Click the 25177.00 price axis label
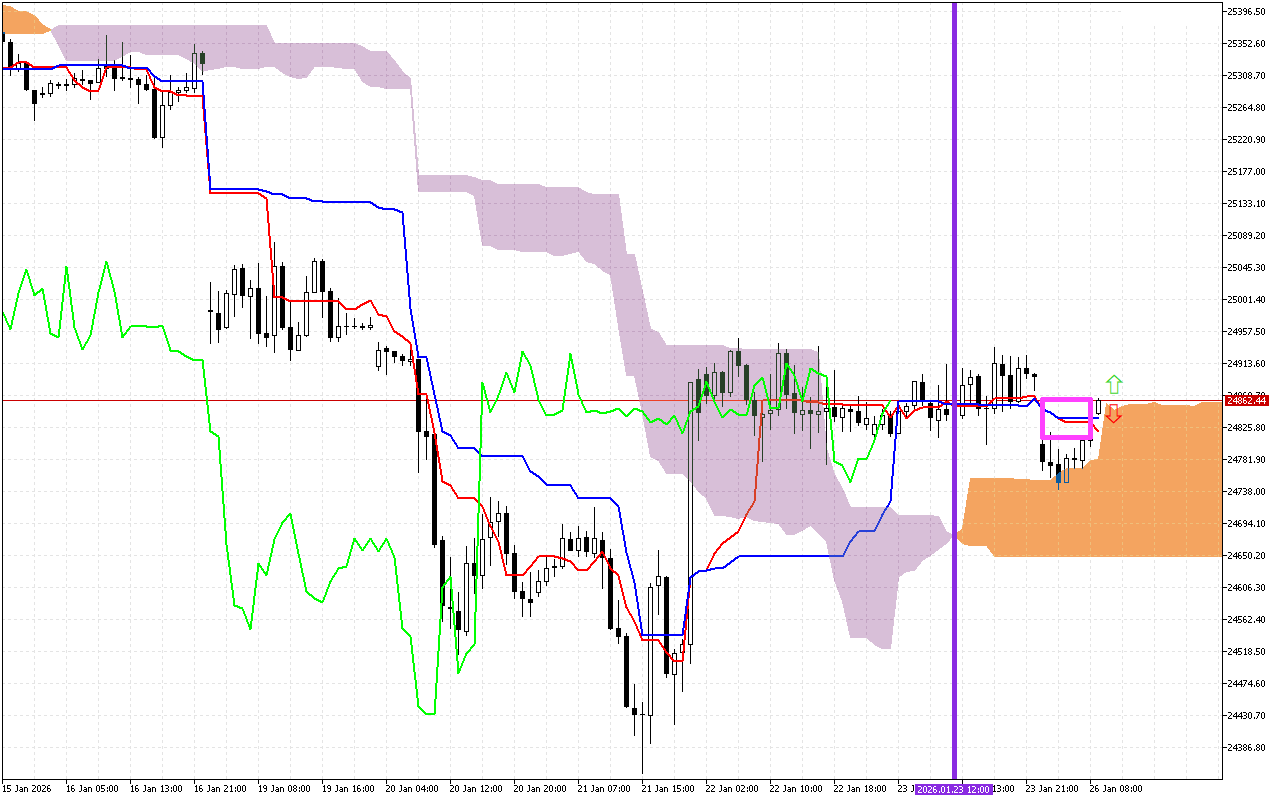The image size is (1280, 800). [x=1246, y=172]
